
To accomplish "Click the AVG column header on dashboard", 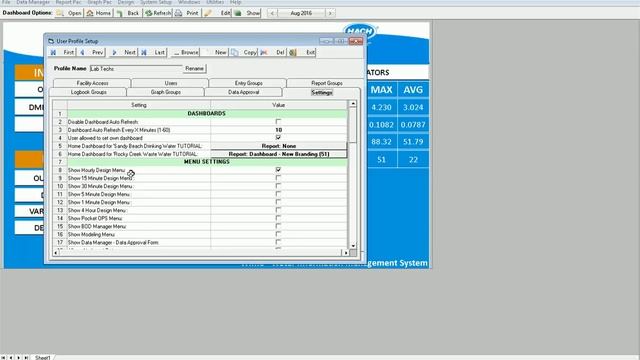I will tap(413, 90).
